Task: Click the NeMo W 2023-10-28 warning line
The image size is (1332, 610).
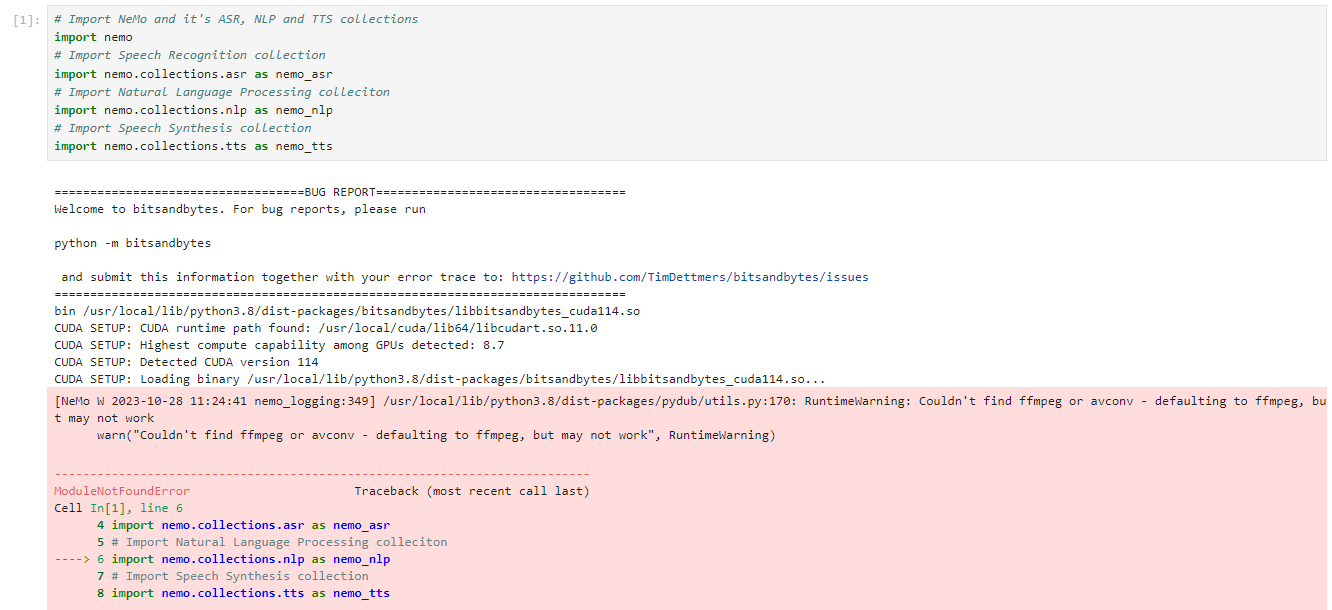Action: [690, 409]
